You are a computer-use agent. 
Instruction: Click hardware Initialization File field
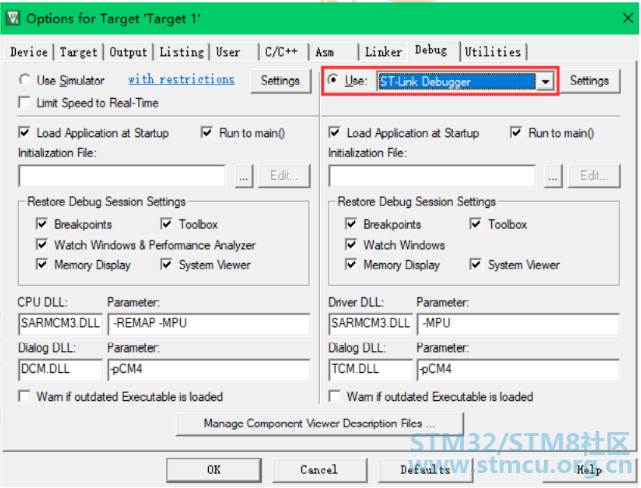coord(432,176)
